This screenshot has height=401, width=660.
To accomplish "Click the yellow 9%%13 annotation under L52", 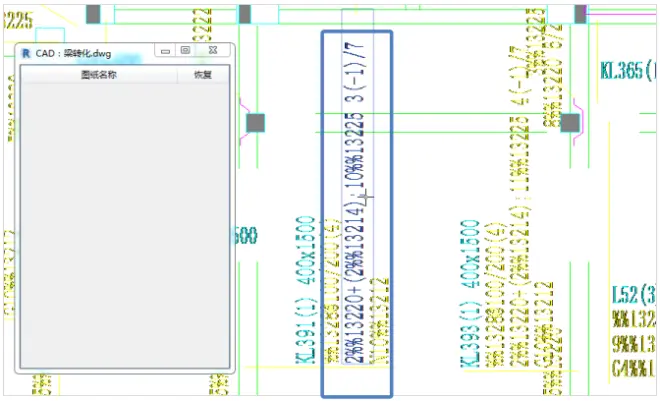I will 633,344.
